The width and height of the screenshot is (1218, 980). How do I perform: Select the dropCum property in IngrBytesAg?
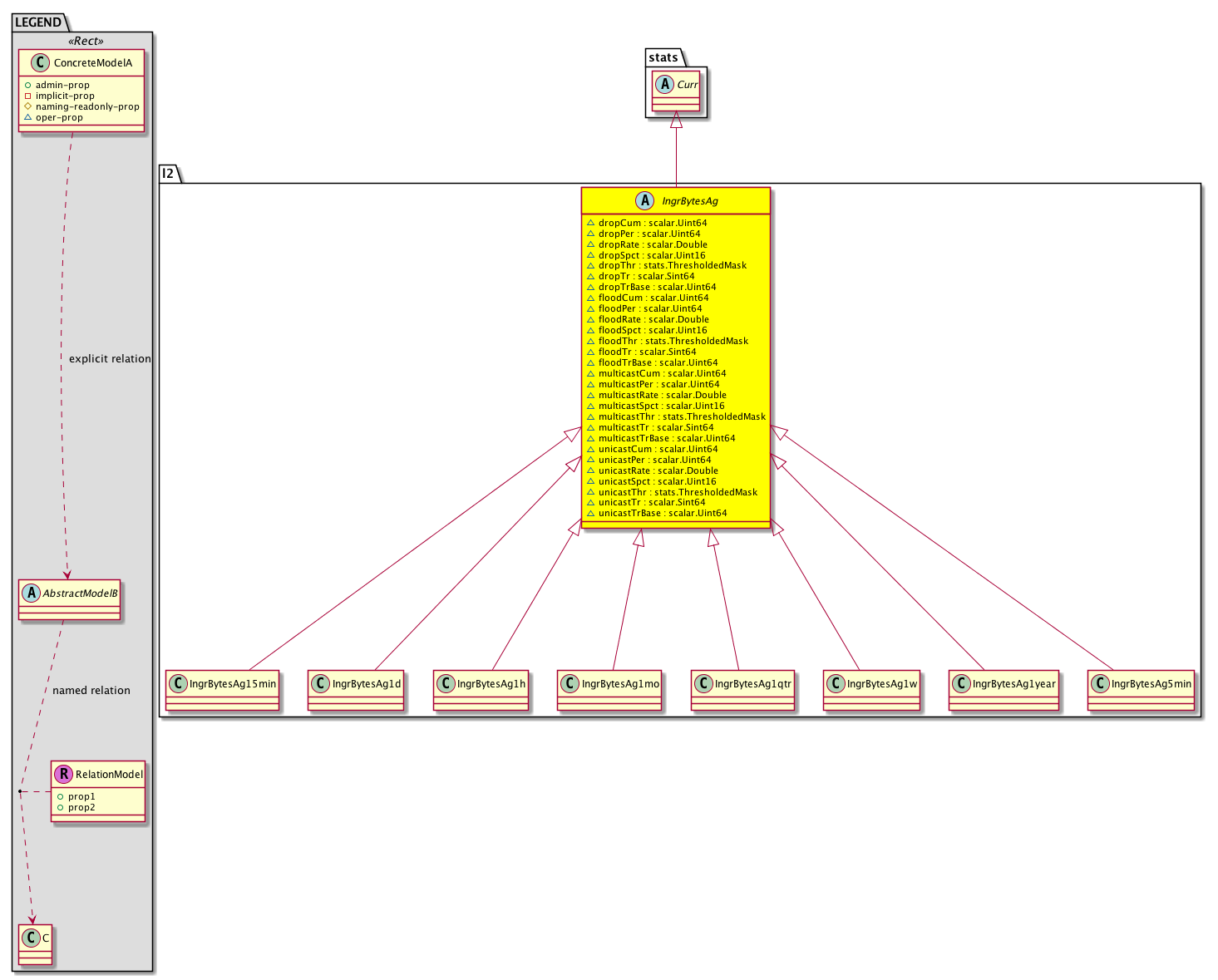pyautogui.click(x=652, y=223)
